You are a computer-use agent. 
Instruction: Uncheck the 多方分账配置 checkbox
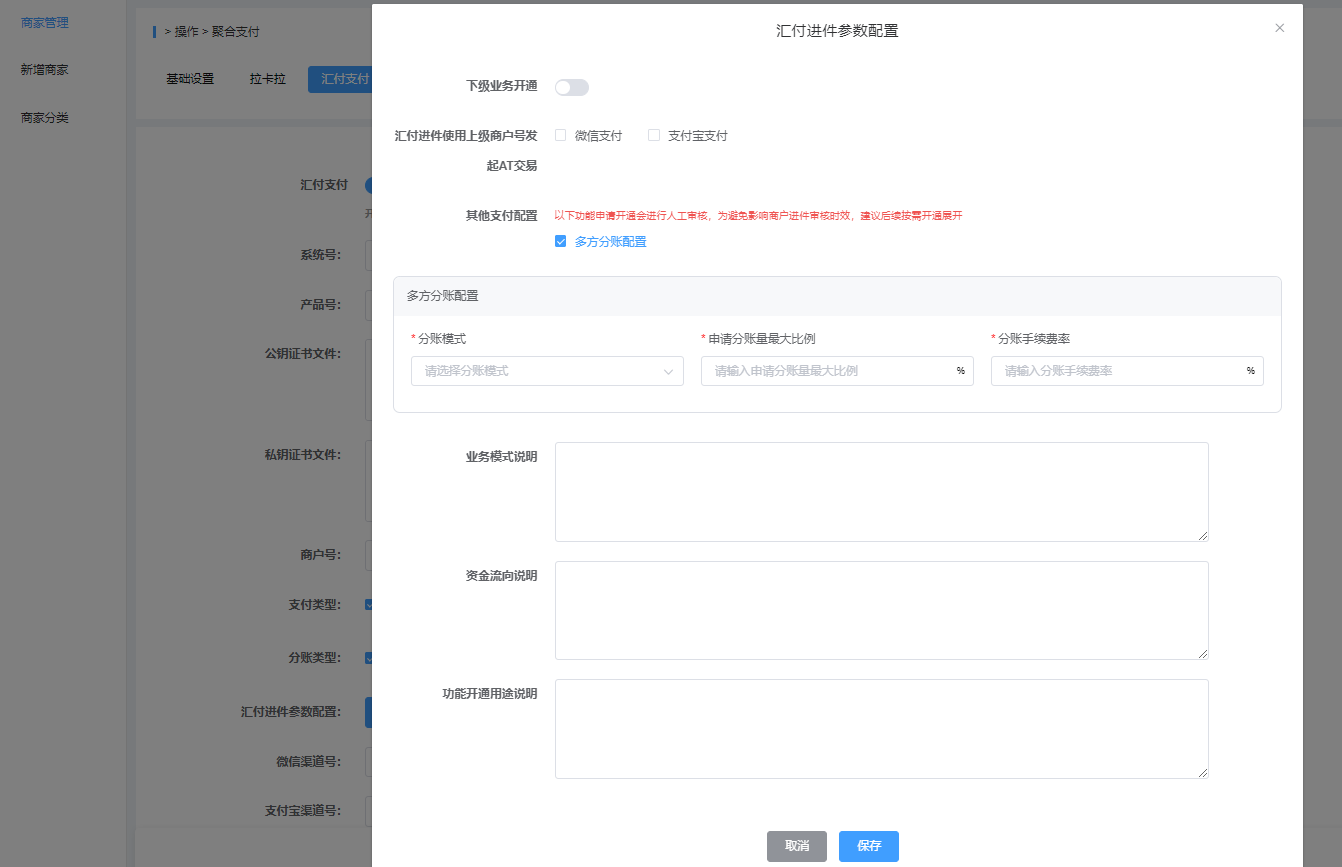(561, 242)
